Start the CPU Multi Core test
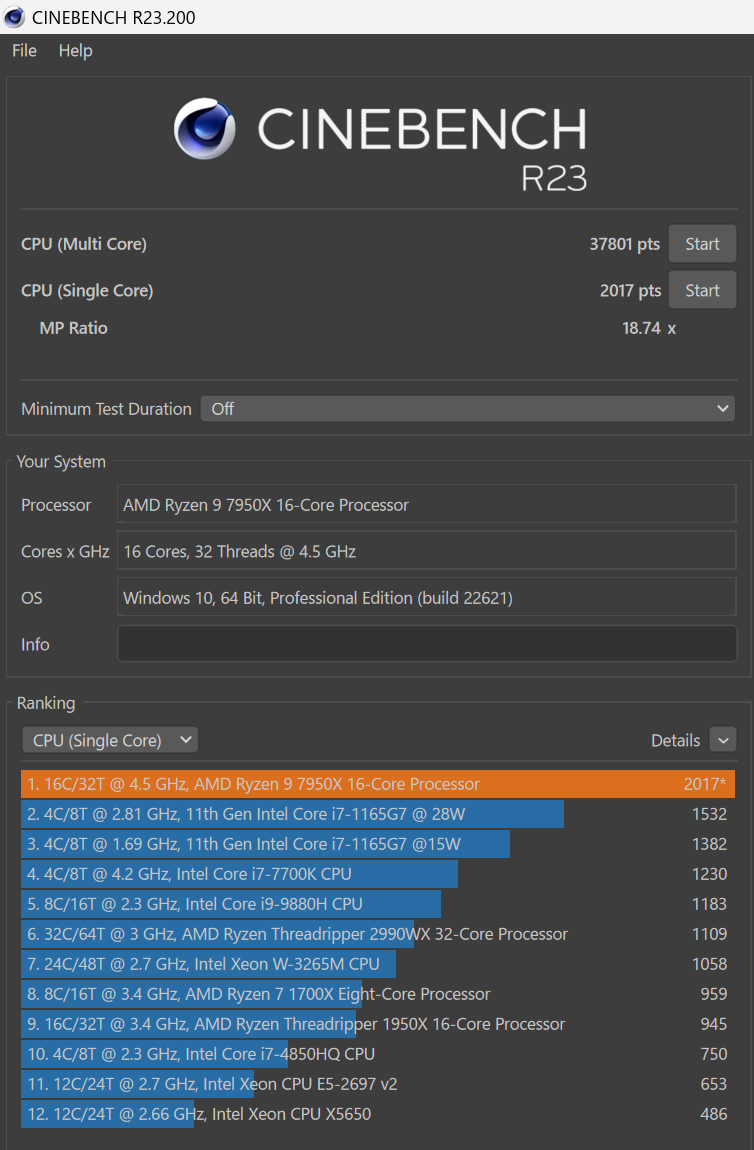 (702, 243)
